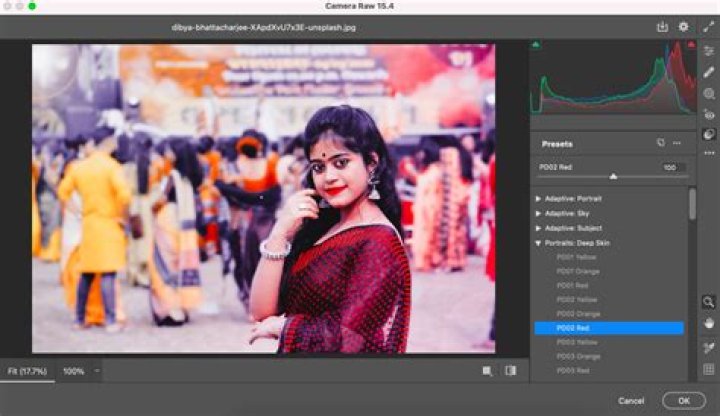Viewport: 720px width, 416px height.
Task: Open the Edit adjustments panel icon
Action: click(x=709, y=50)
